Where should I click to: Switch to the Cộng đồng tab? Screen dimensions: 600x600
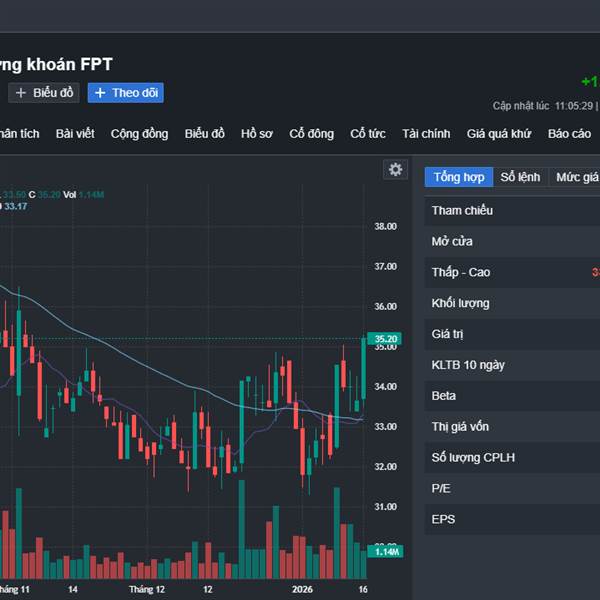(x=139, y=134)
